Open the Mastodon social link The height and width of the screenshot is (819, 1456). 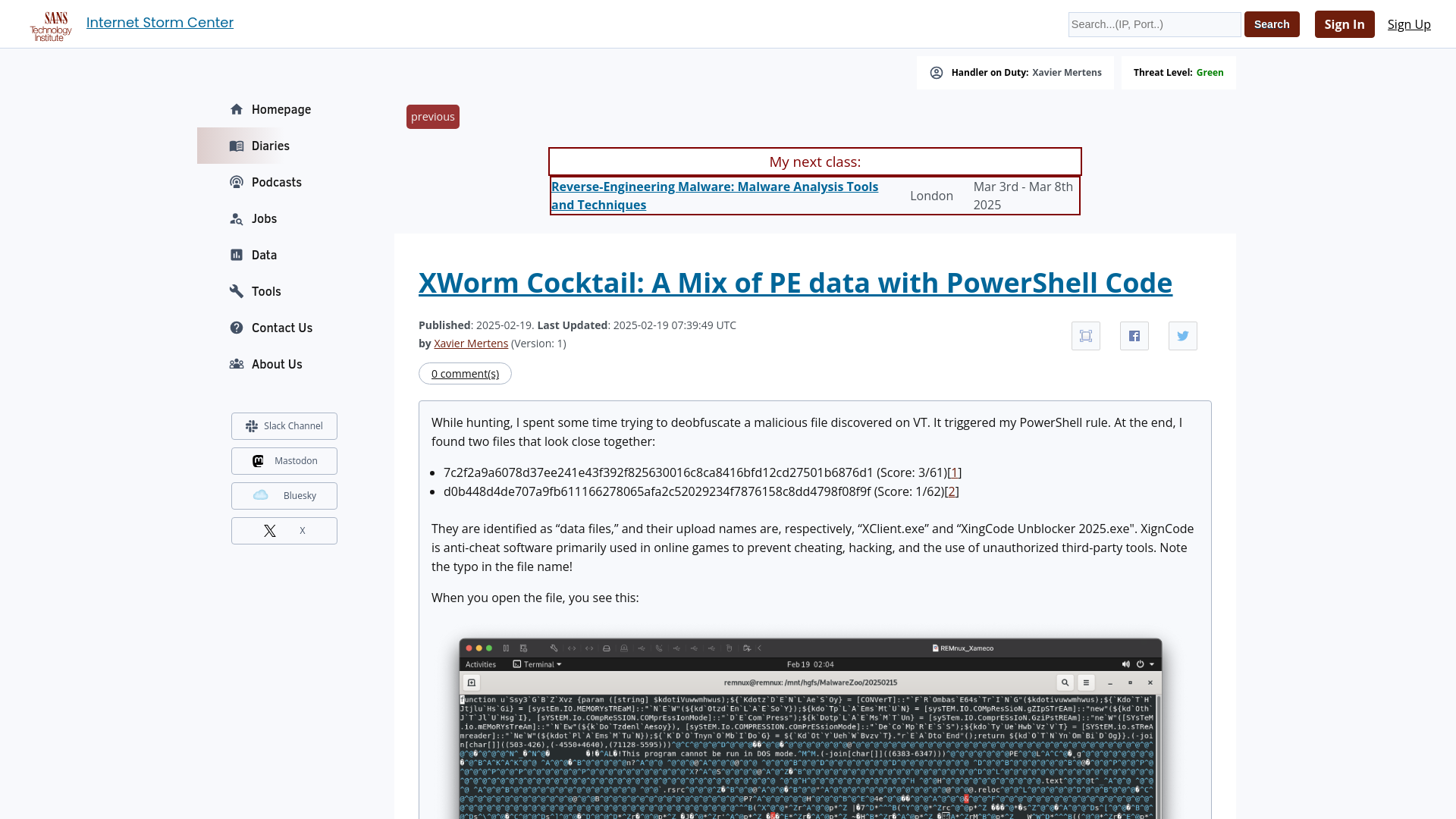[x=284, y=460]
